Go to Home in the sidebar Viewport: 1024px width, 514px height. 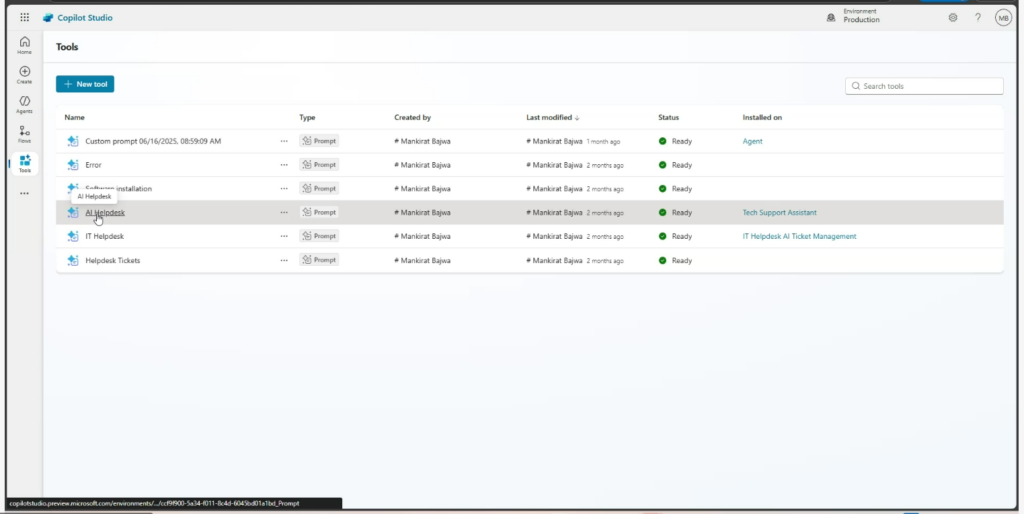24,45
